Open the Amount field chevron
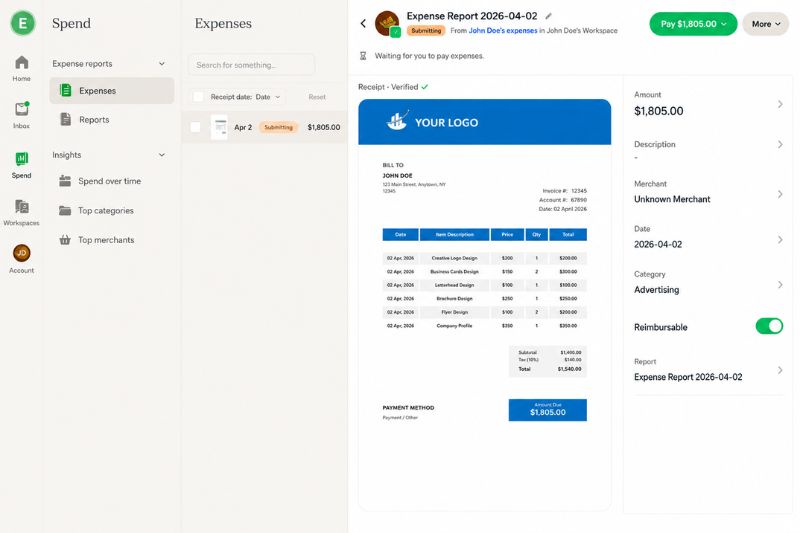 [x=780, y=104]
